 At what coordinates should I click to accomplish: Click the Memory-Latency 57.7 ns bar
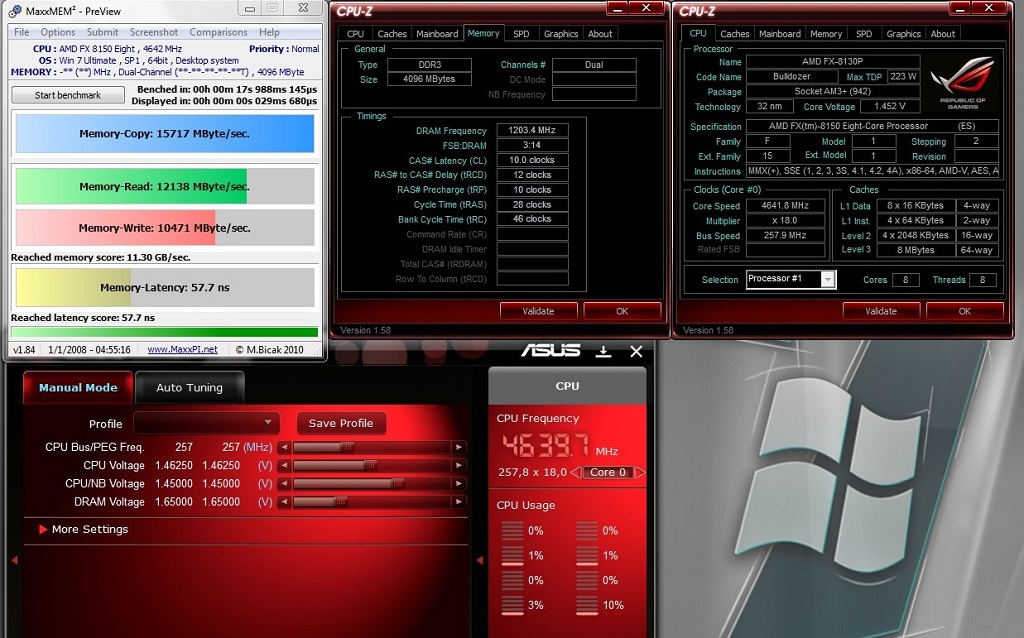165,287
